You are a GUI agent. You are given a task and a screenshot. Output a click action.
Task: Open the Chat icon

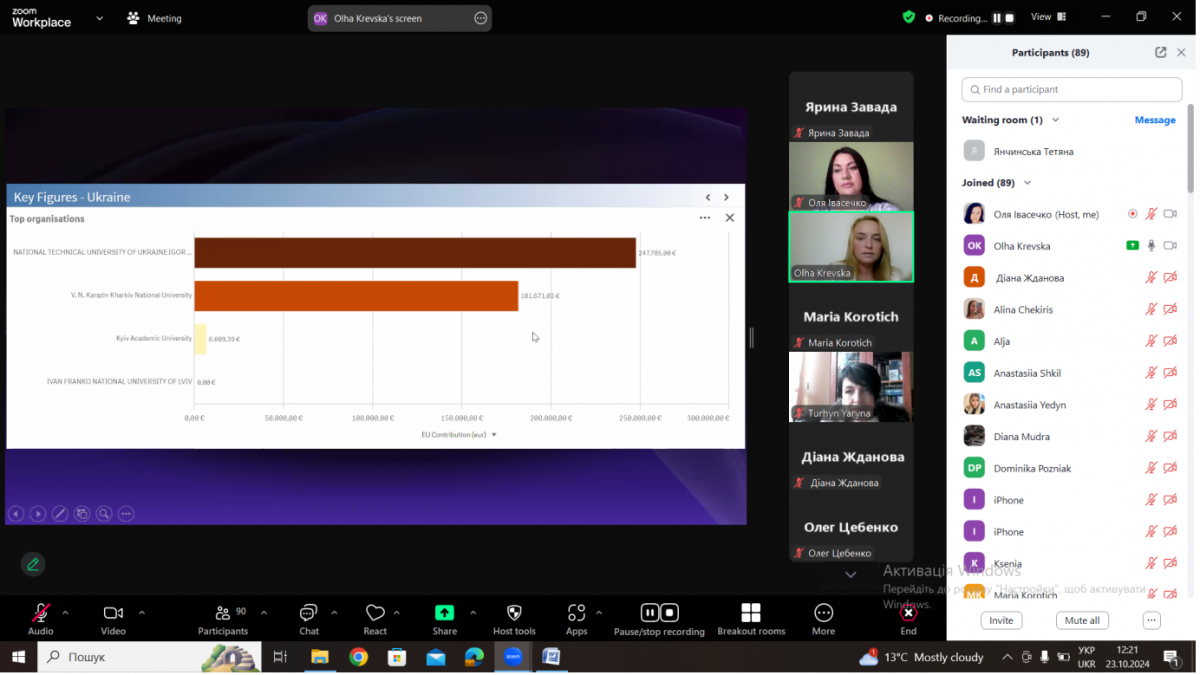pyautogui.click(x=309, y=613)
